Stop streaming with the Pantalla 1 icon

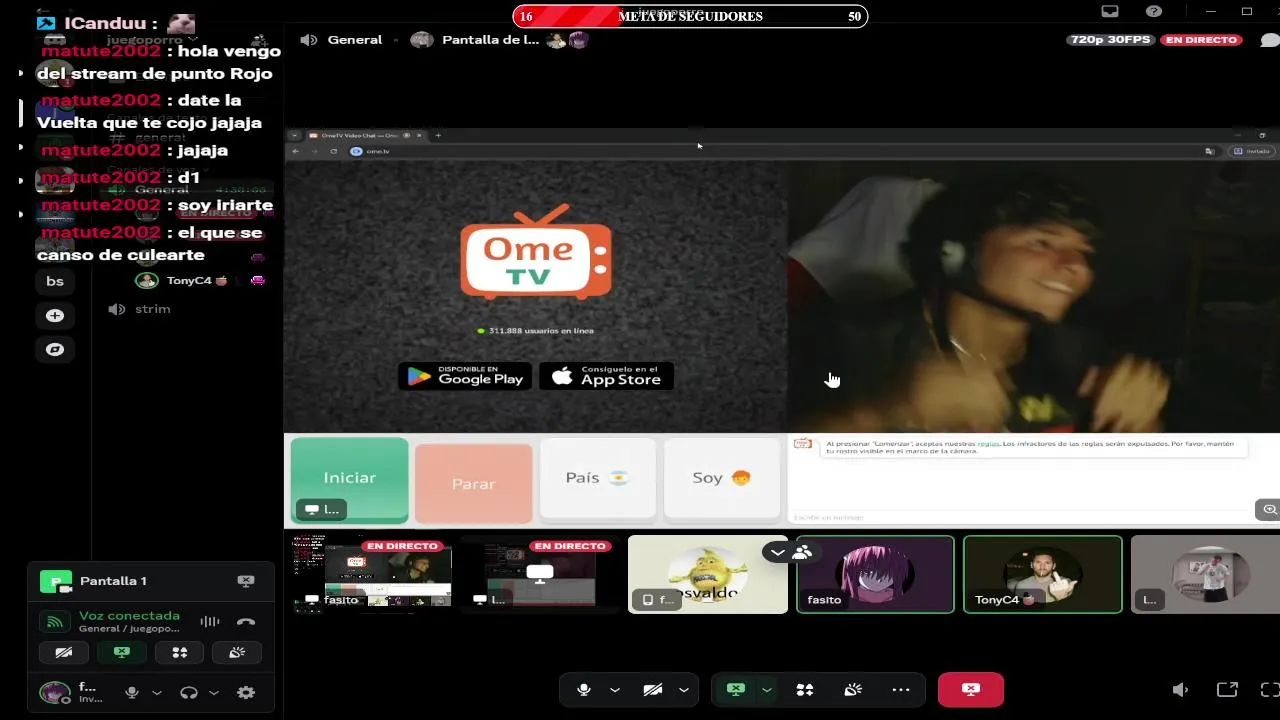pyautogui.click(x=246, y=581)
